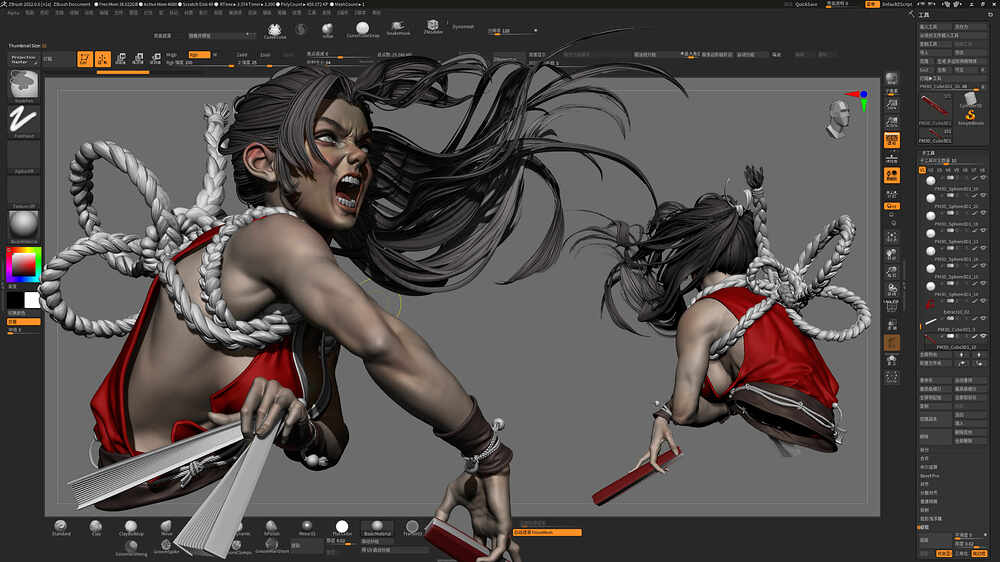
Task: Switch to subtool visibility set V8
Action: click(983, 170)
